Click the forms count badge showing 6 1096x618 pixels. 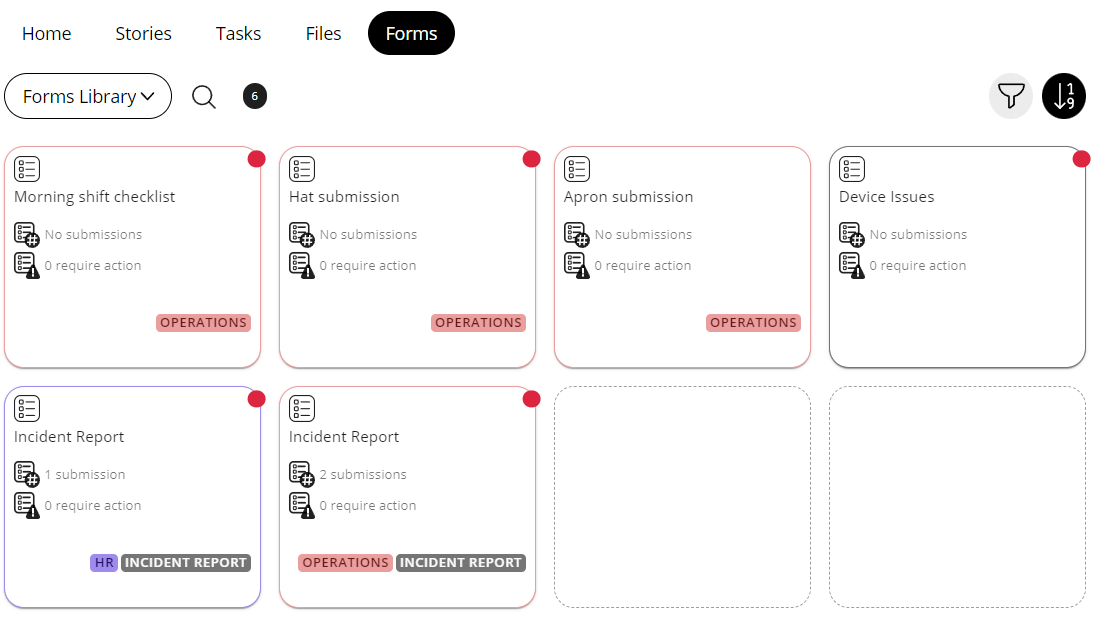click(254, 96)
